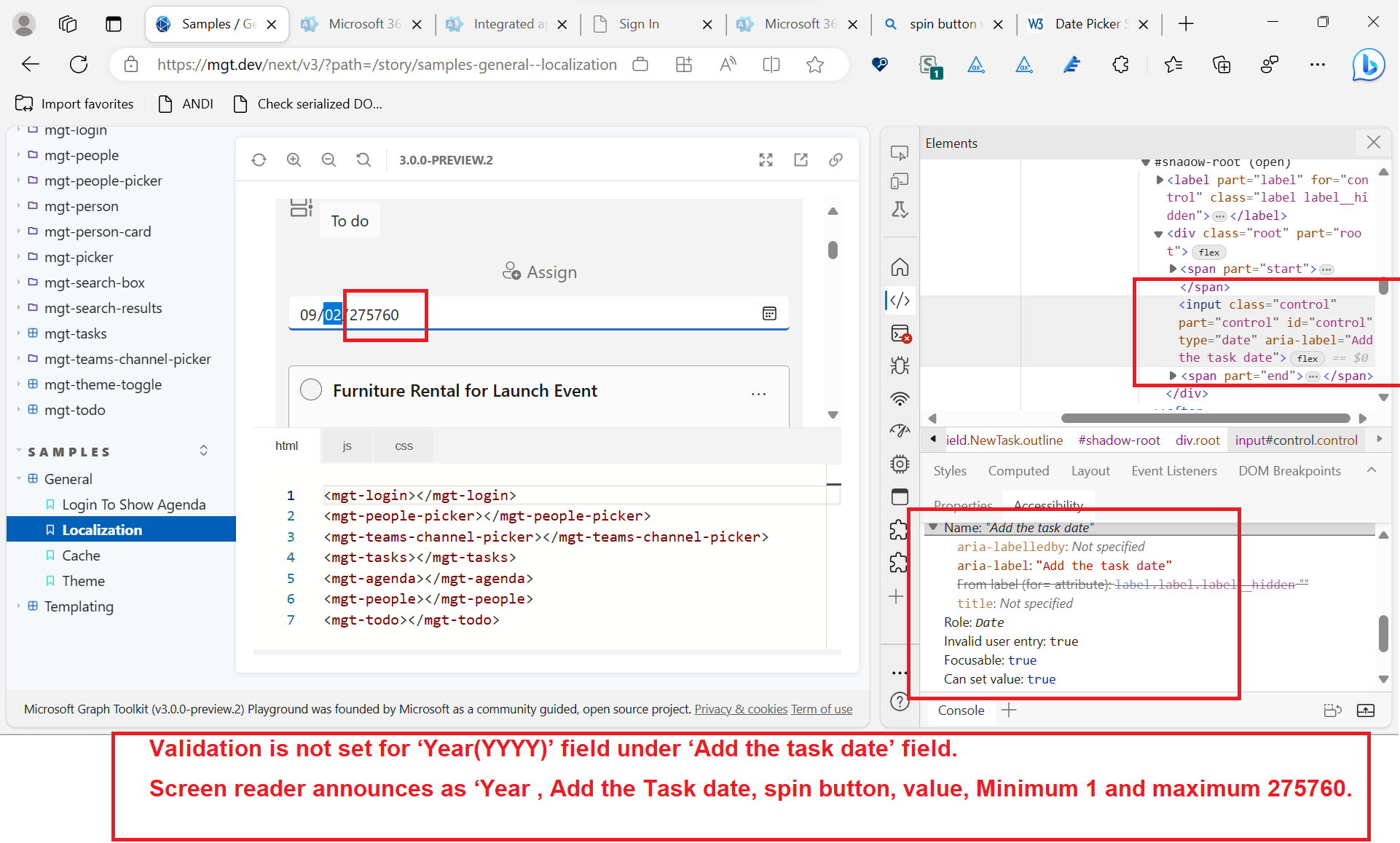Copy the component share link icon

click(x=835, y=159)
